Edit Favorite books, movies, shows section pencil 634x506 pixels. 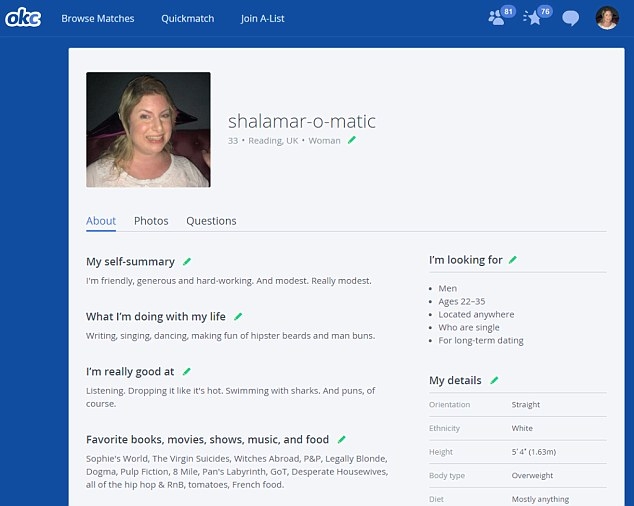click(x=341, y=439)
